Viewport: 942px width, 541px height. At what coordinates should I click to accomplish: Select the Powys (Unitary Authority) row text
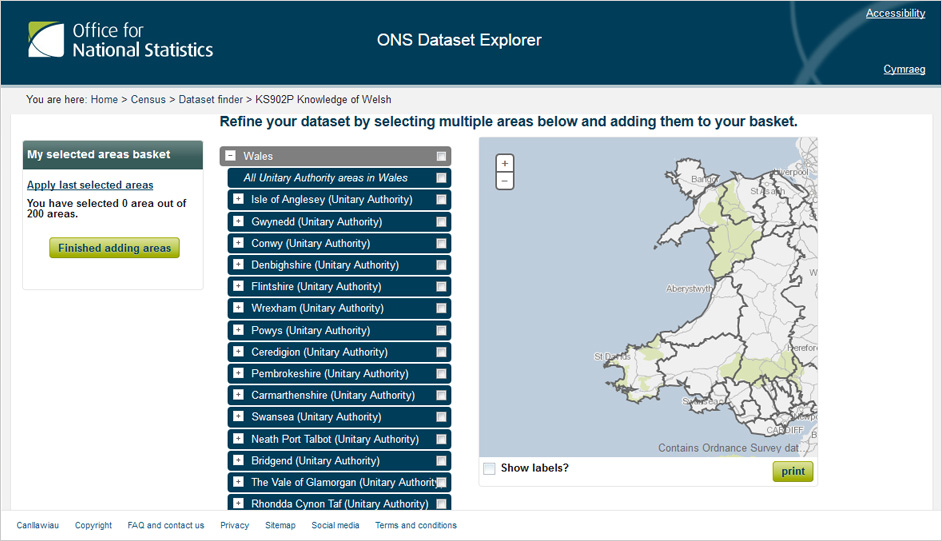[311, 330]
